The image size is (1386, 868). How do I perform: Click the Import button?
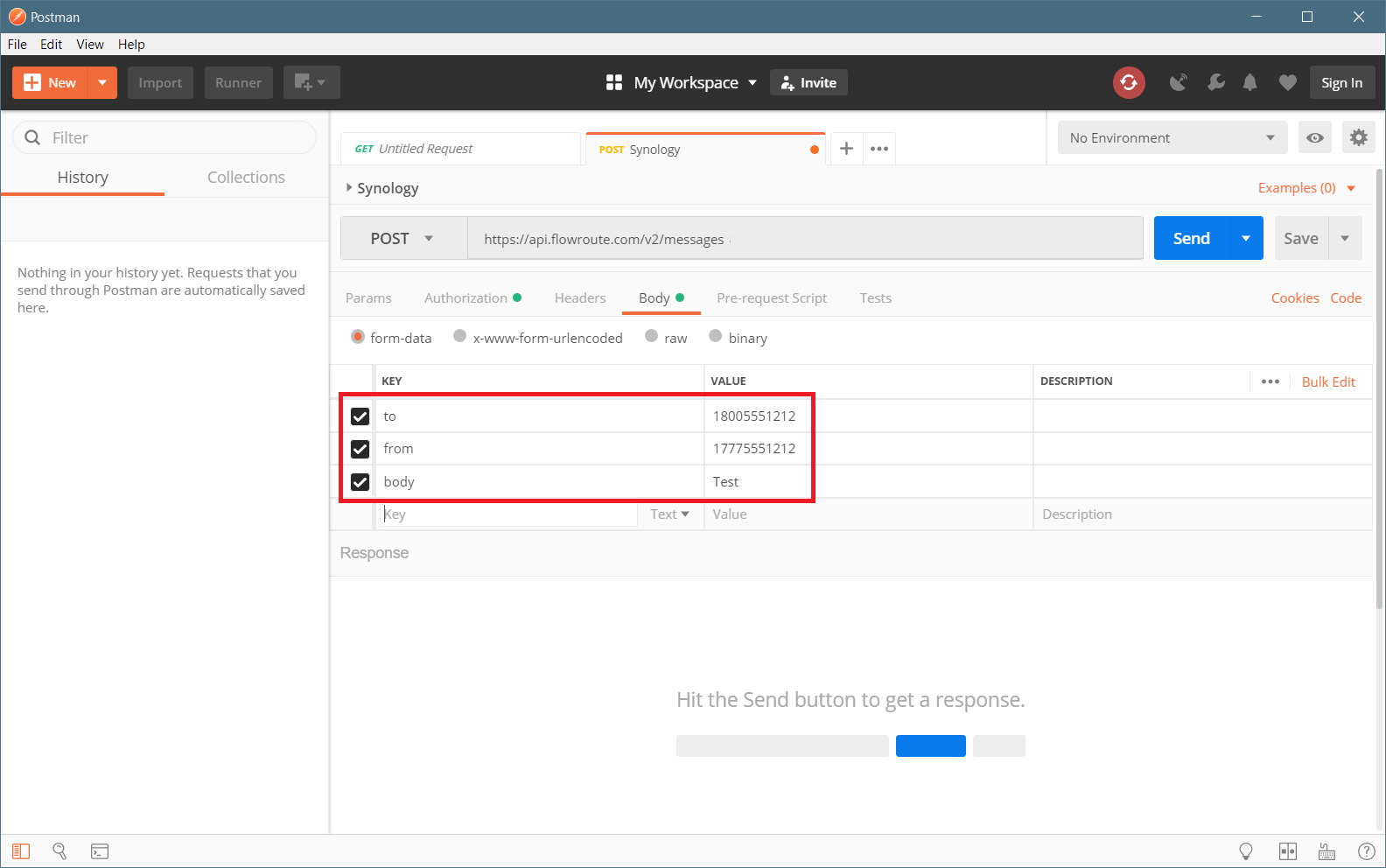[x=160, y=82]
